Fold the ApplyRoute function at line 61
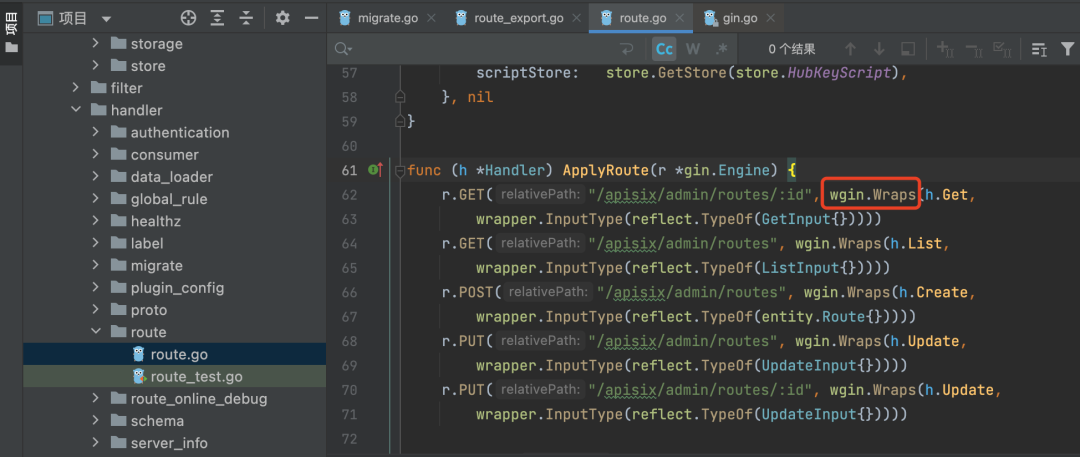1080x457 pixels. (400, 170)
